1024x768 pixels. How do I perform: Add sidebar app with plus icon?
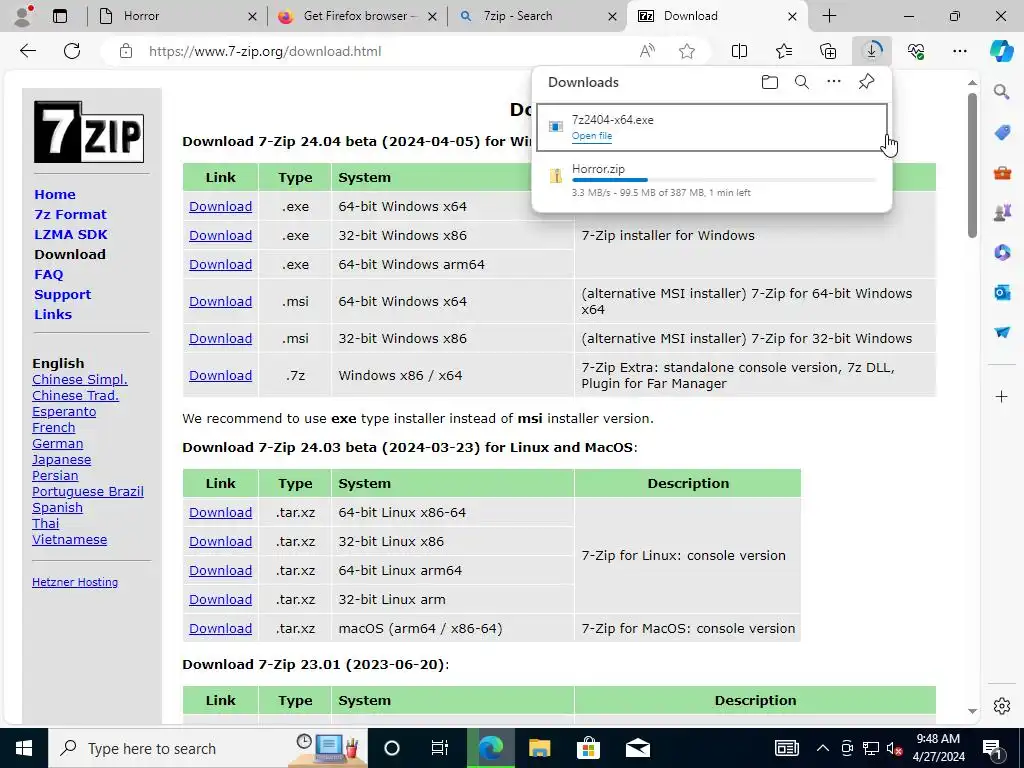point(1002,396)
